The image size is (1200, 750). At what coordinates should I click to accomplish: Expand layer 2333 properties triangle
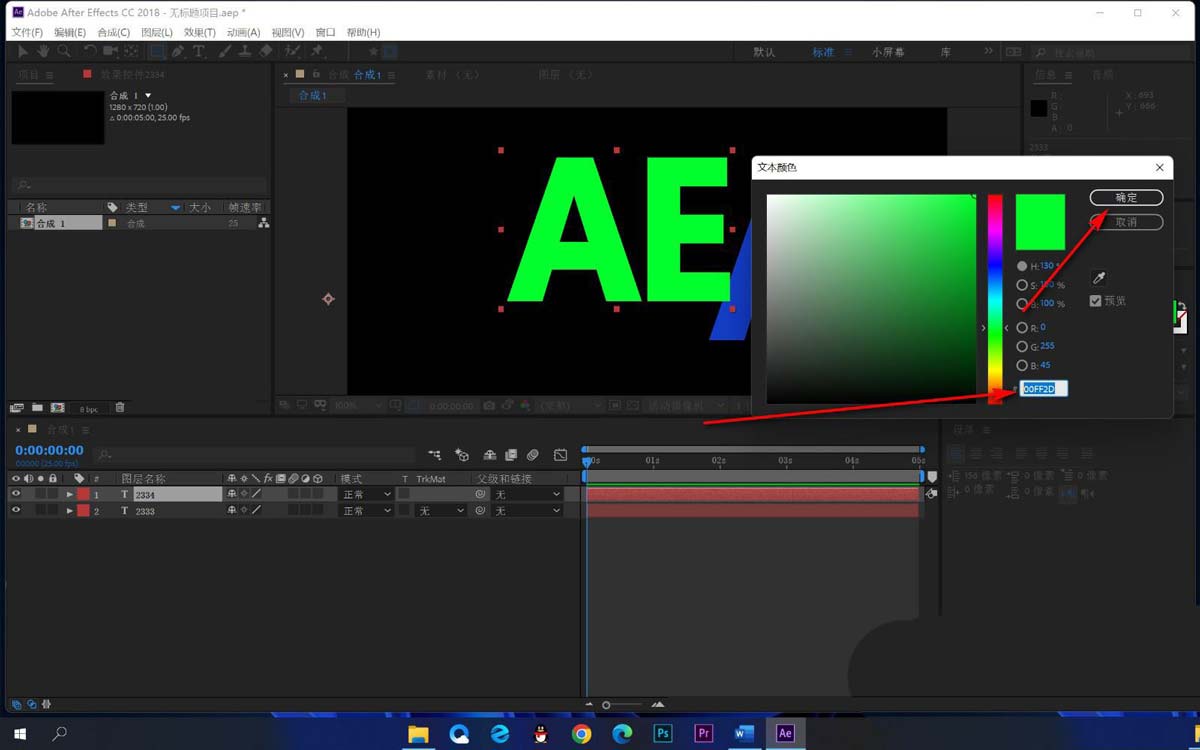click(70, 510)
